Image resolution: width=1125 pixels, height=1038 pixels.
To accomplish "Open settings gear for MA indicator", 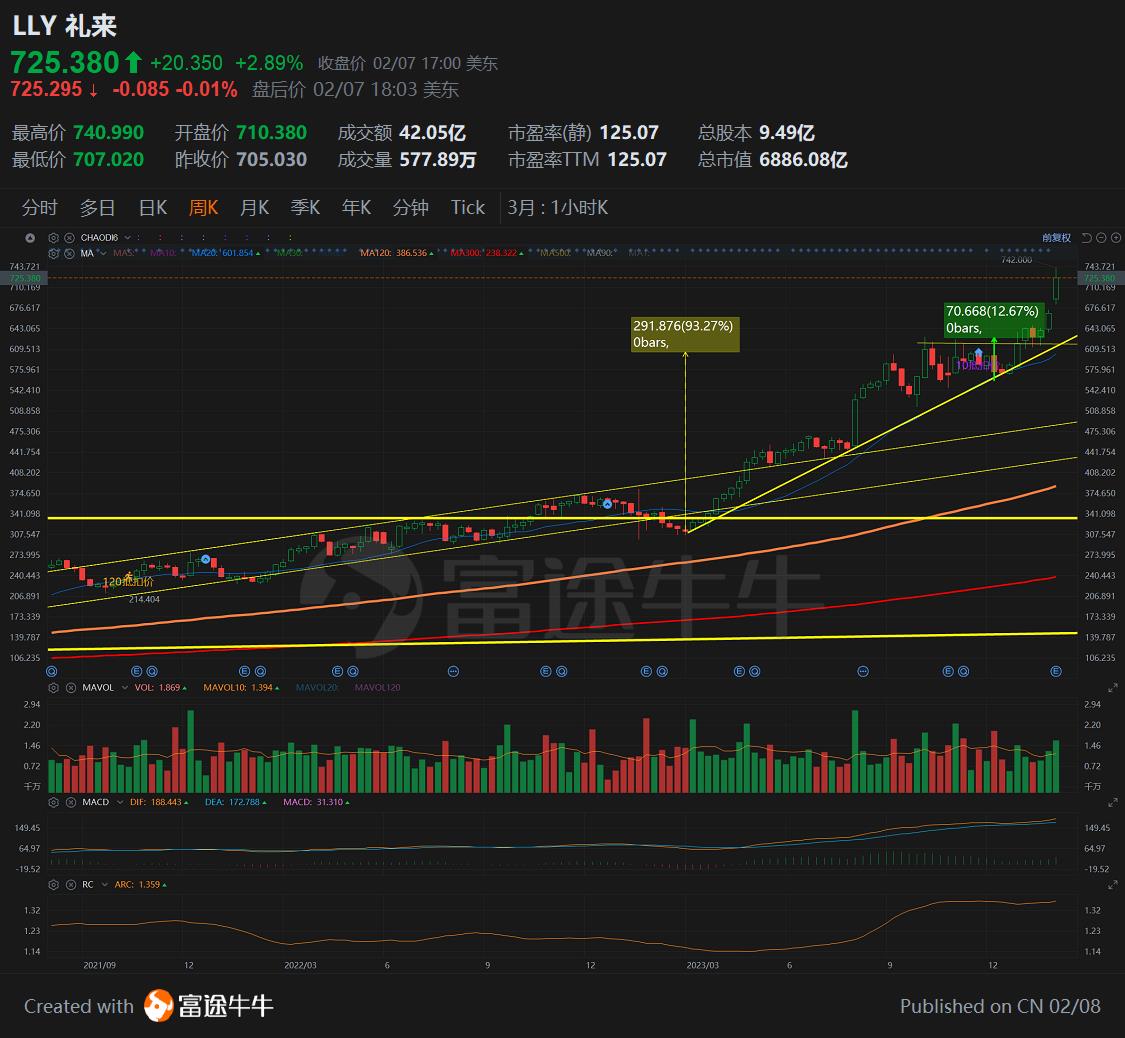I will click(x=53, y=253).
